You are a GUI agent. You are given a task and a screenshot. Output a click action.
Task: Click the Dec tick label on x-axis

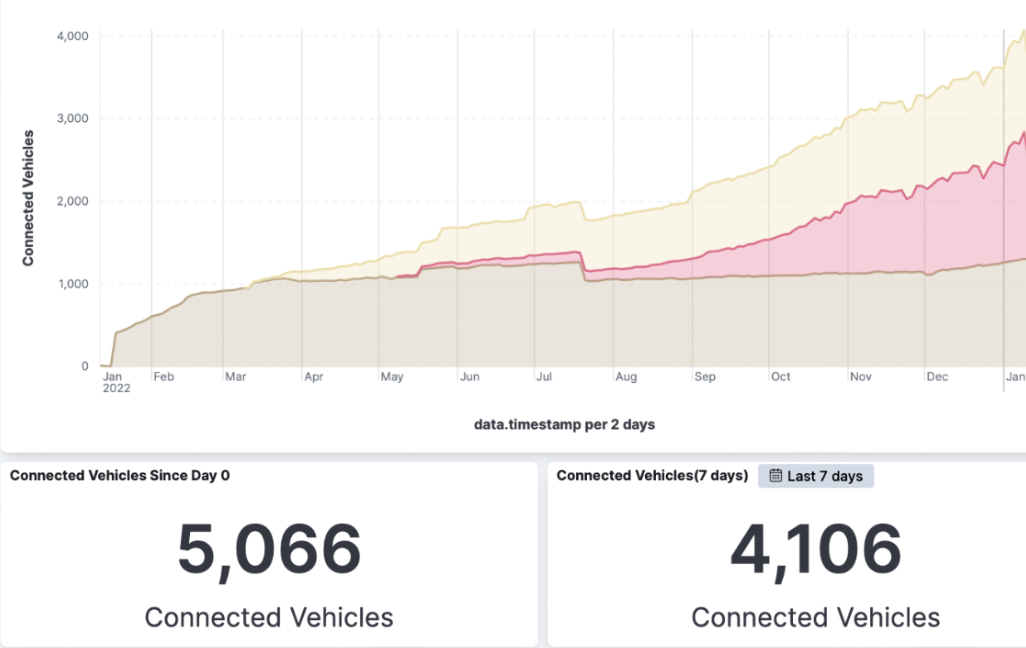click(x=938, y=377)
